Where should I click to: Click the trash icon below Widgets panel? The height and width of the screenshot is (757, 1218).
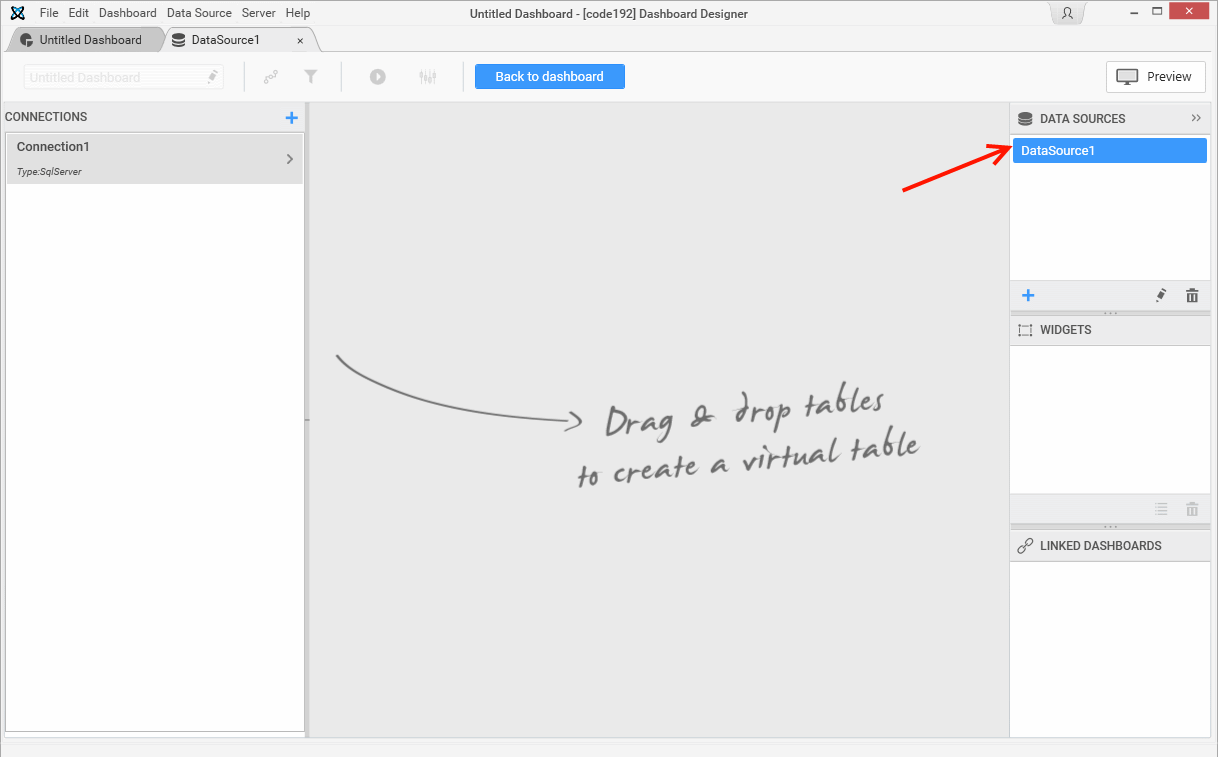[1192, 509]
